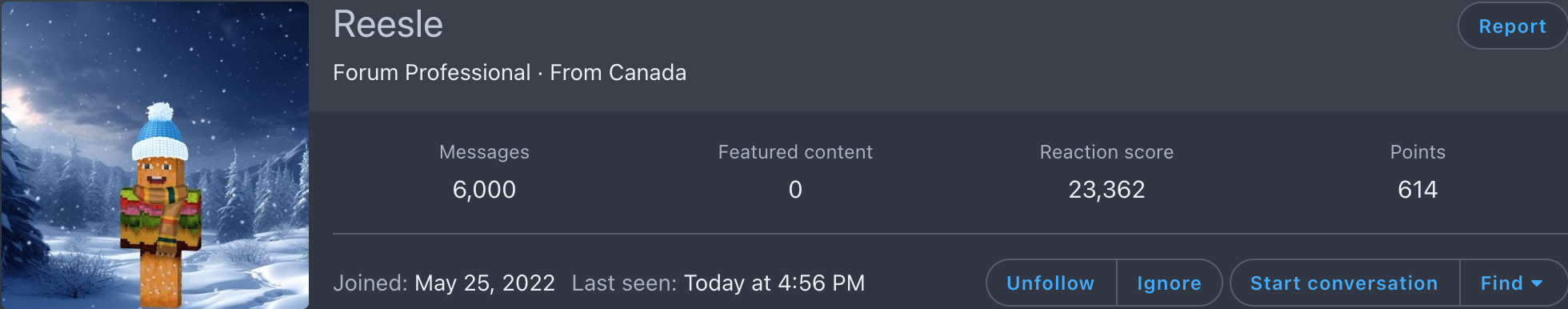Click the Reesle username heading
The height and width of the screenshot is (309, 1568).
point(388,24)
